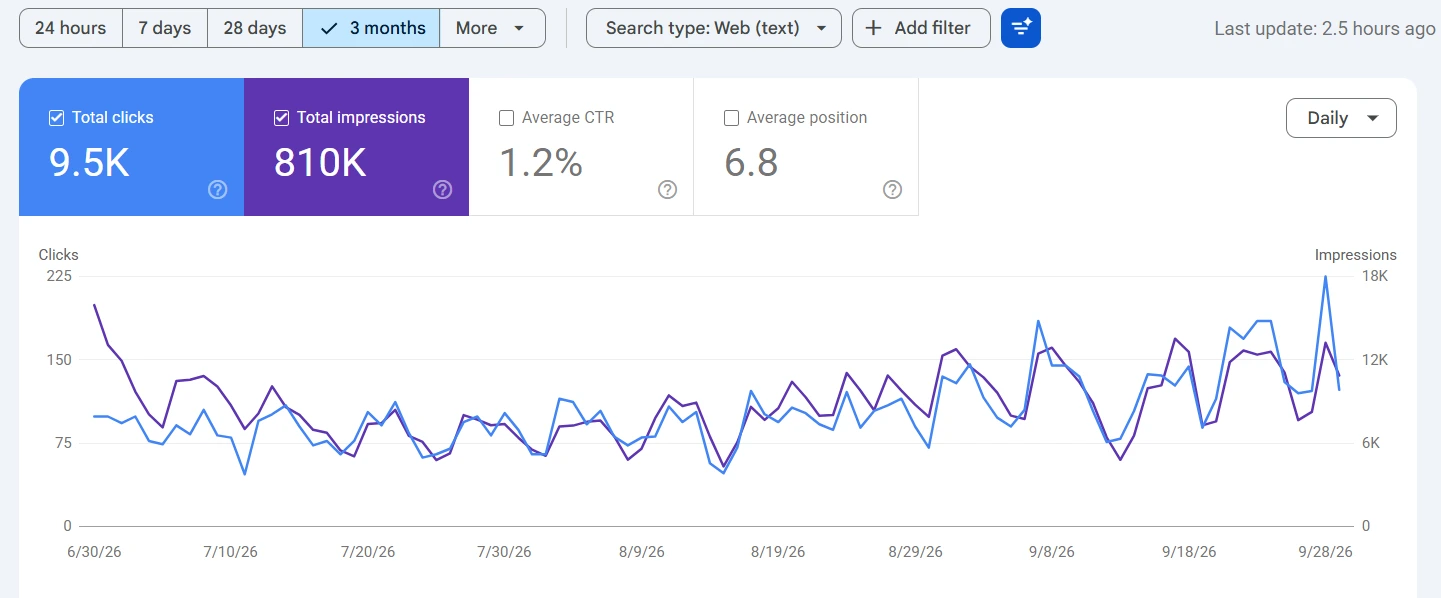This screenshot has width=1441, height=598.
Task: Click the Add filter button
Action: pyautogui.click(x=921, y=28)
